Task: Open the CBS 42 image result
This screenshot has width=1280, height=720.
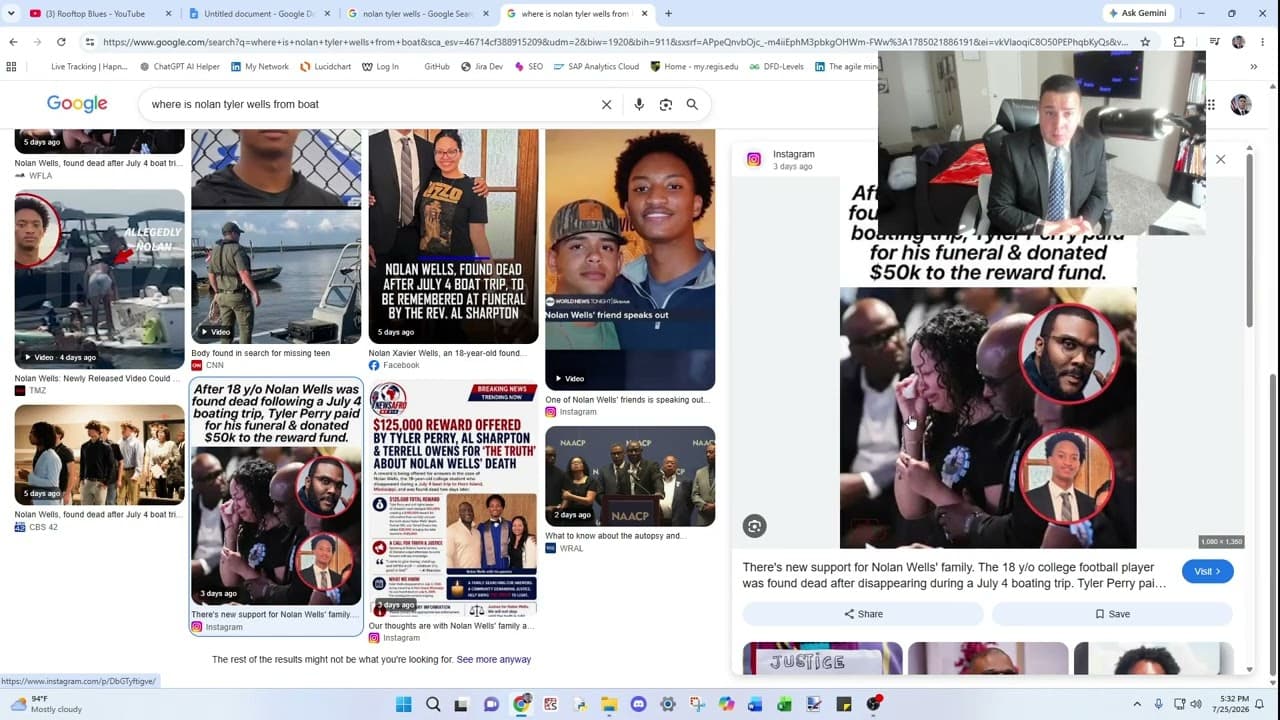Action: click(100, 455)
